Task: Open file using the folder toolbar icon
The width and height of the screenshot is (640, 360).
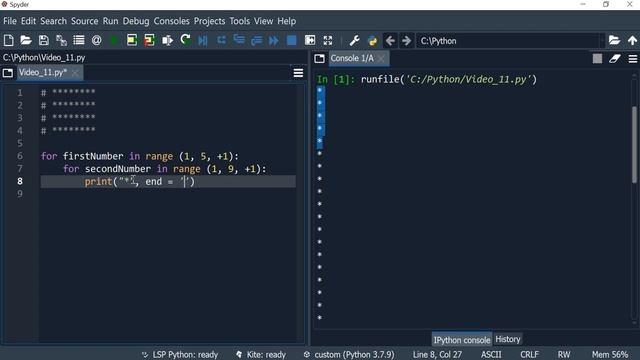Action: tap(26, 40)
